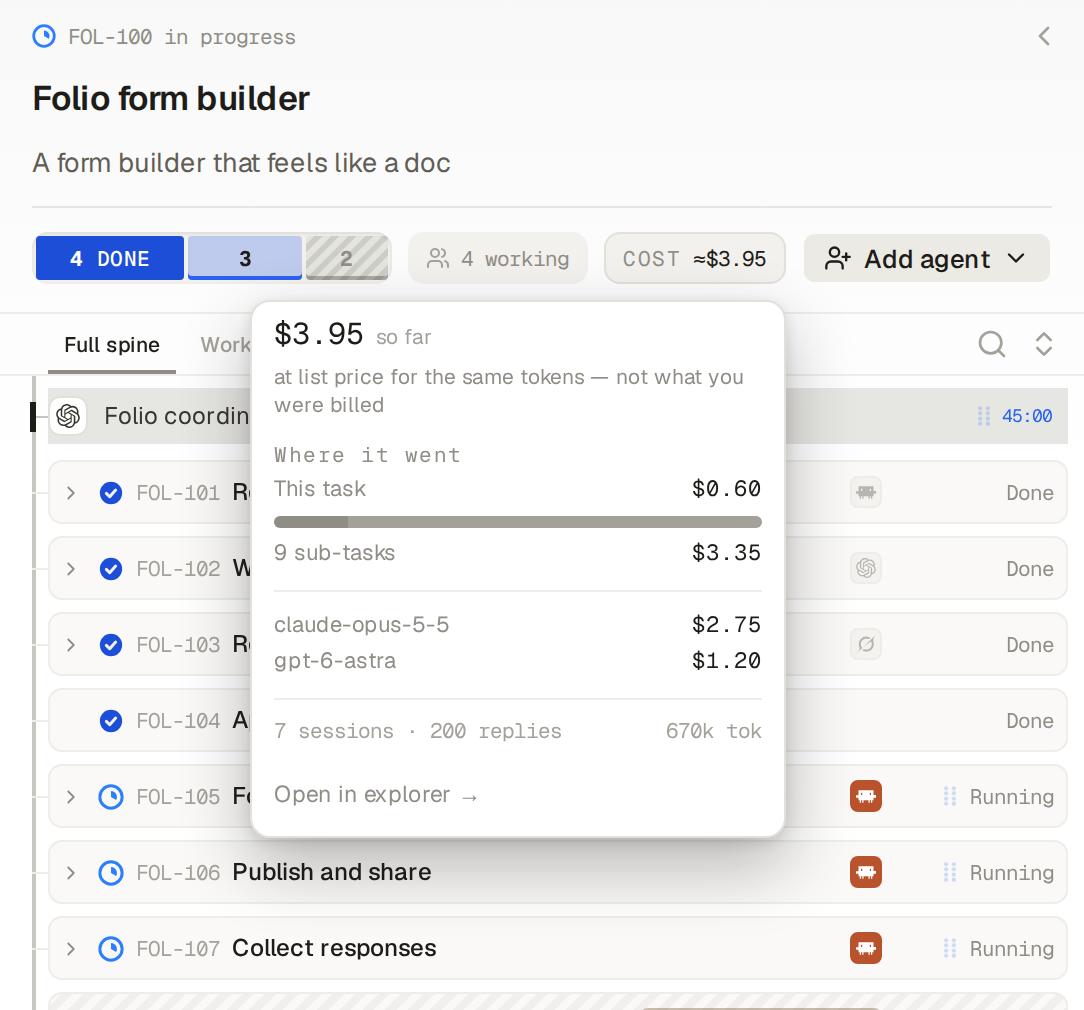Click the FOL-100 in progress label
The height and width of the screenshot is (1010, 1084).
tap(182, 37)
